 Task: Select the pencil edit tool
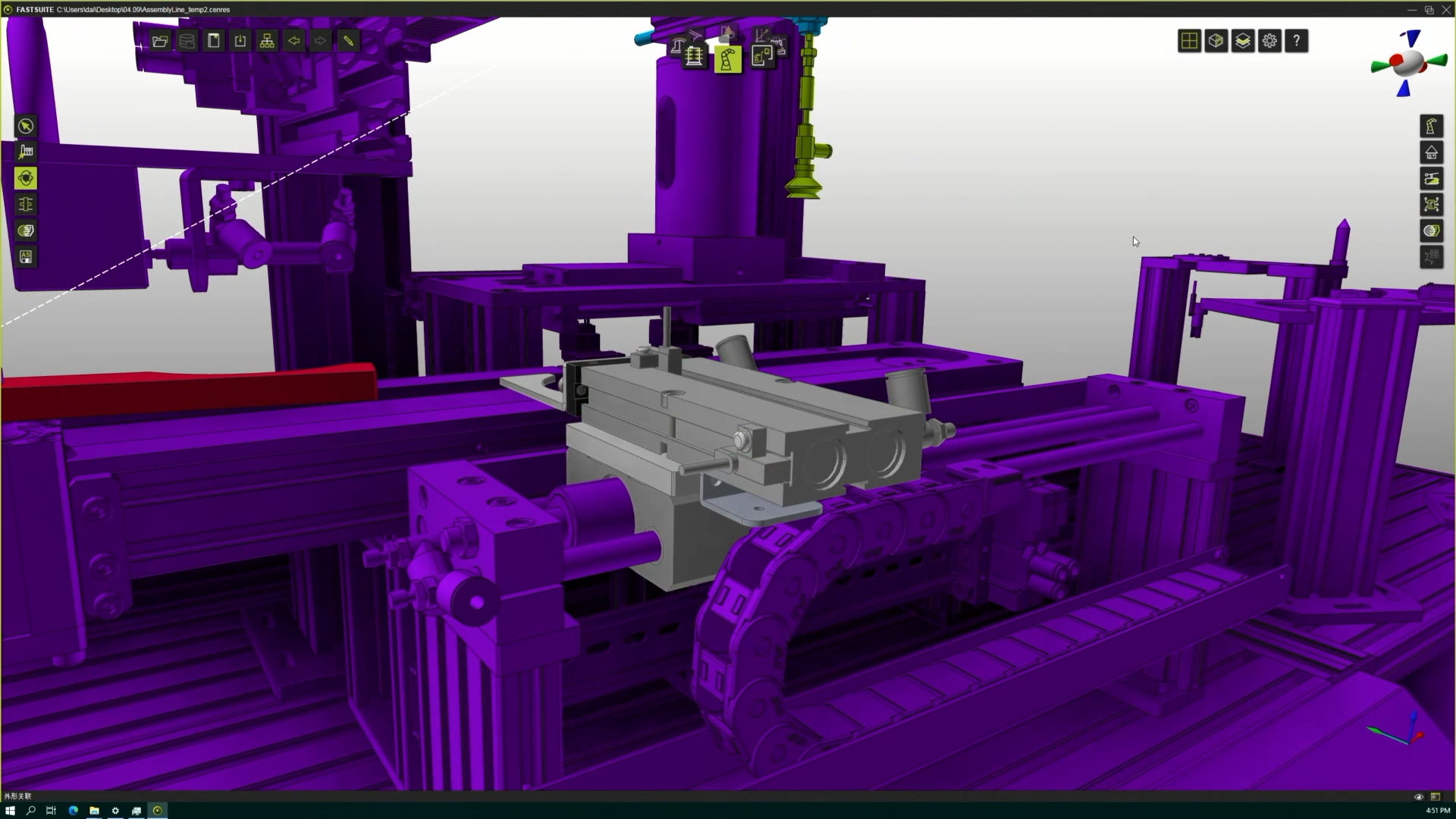[348, 41]
